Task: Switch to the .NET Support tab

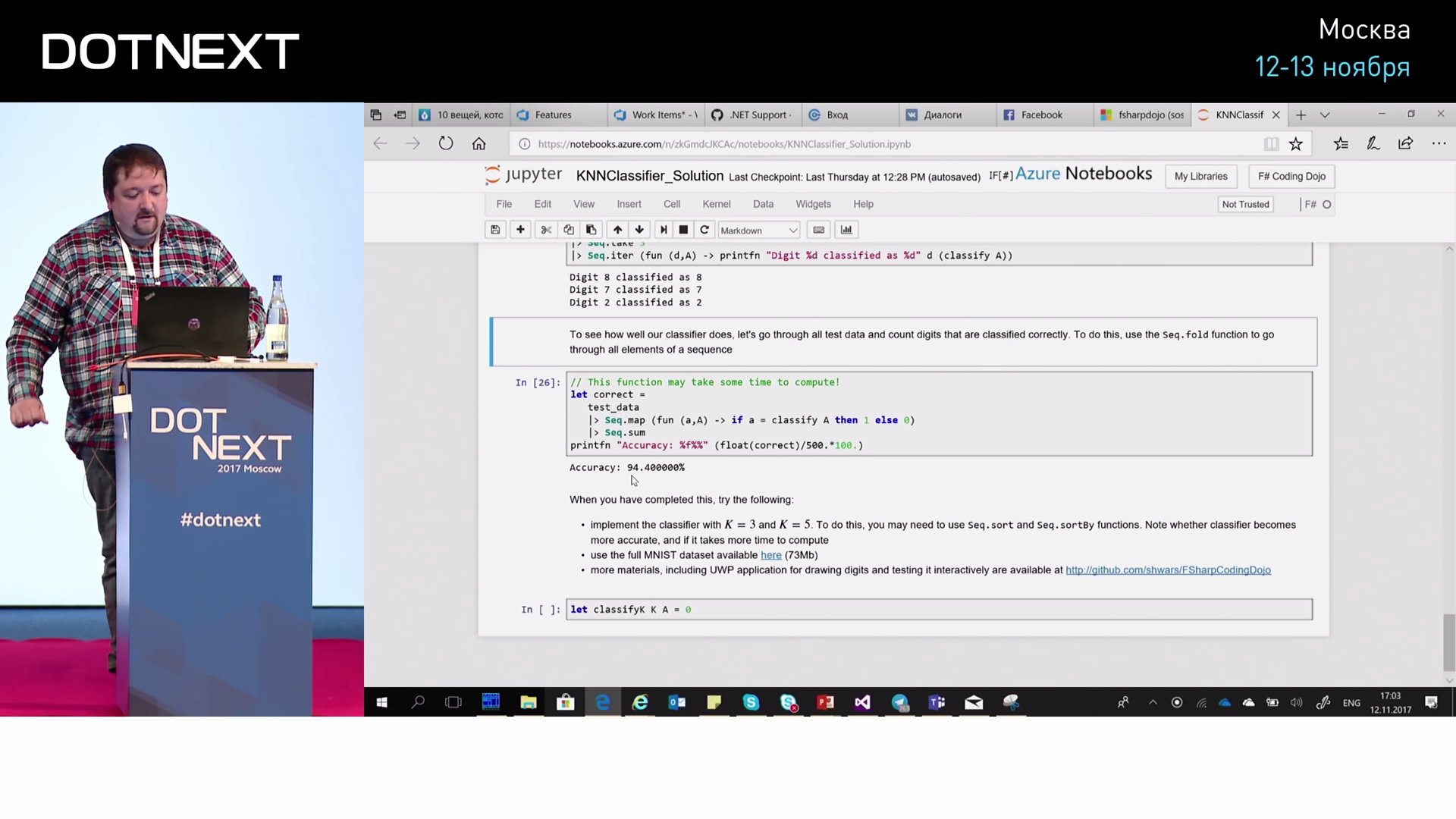Action: pyautogui.click(x=752, y=115)
